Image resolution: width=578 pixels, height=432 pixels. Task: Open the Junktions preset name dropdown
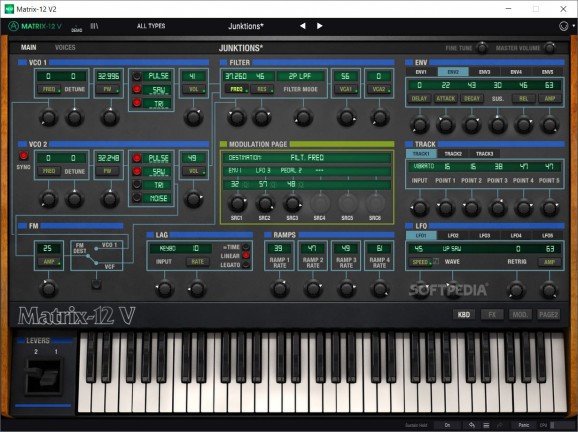coord(246,26)
